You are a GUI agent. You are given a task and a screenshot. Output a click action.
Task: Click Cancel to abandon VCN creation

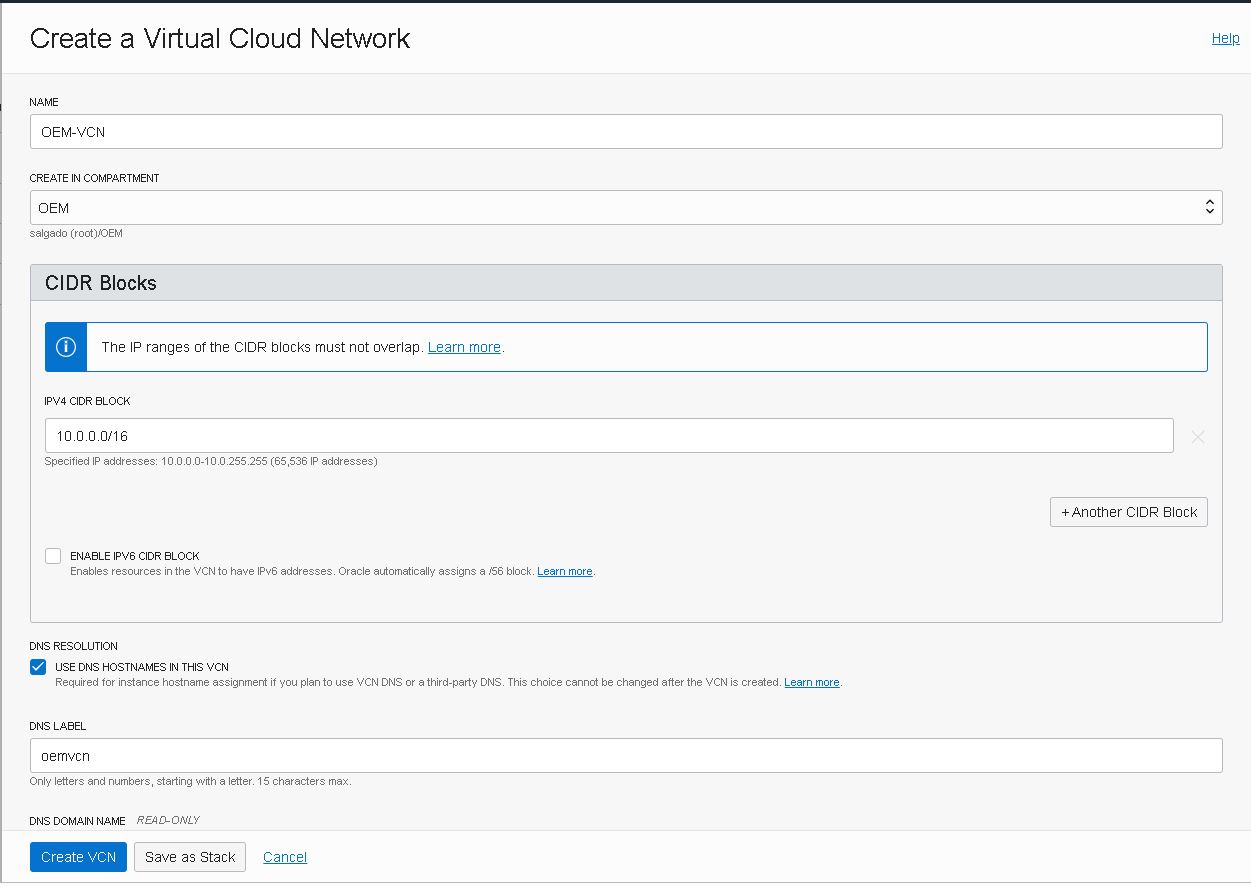(284, 856)
